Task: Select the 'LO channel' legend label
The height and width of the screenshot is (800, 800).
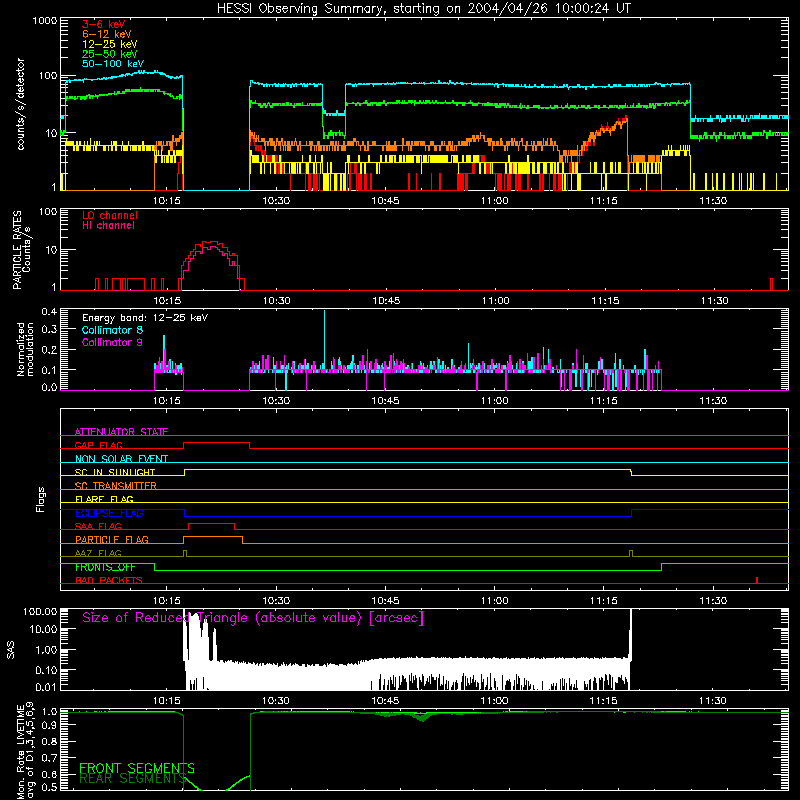Action: pyautogui.click(x=110, y=216)
